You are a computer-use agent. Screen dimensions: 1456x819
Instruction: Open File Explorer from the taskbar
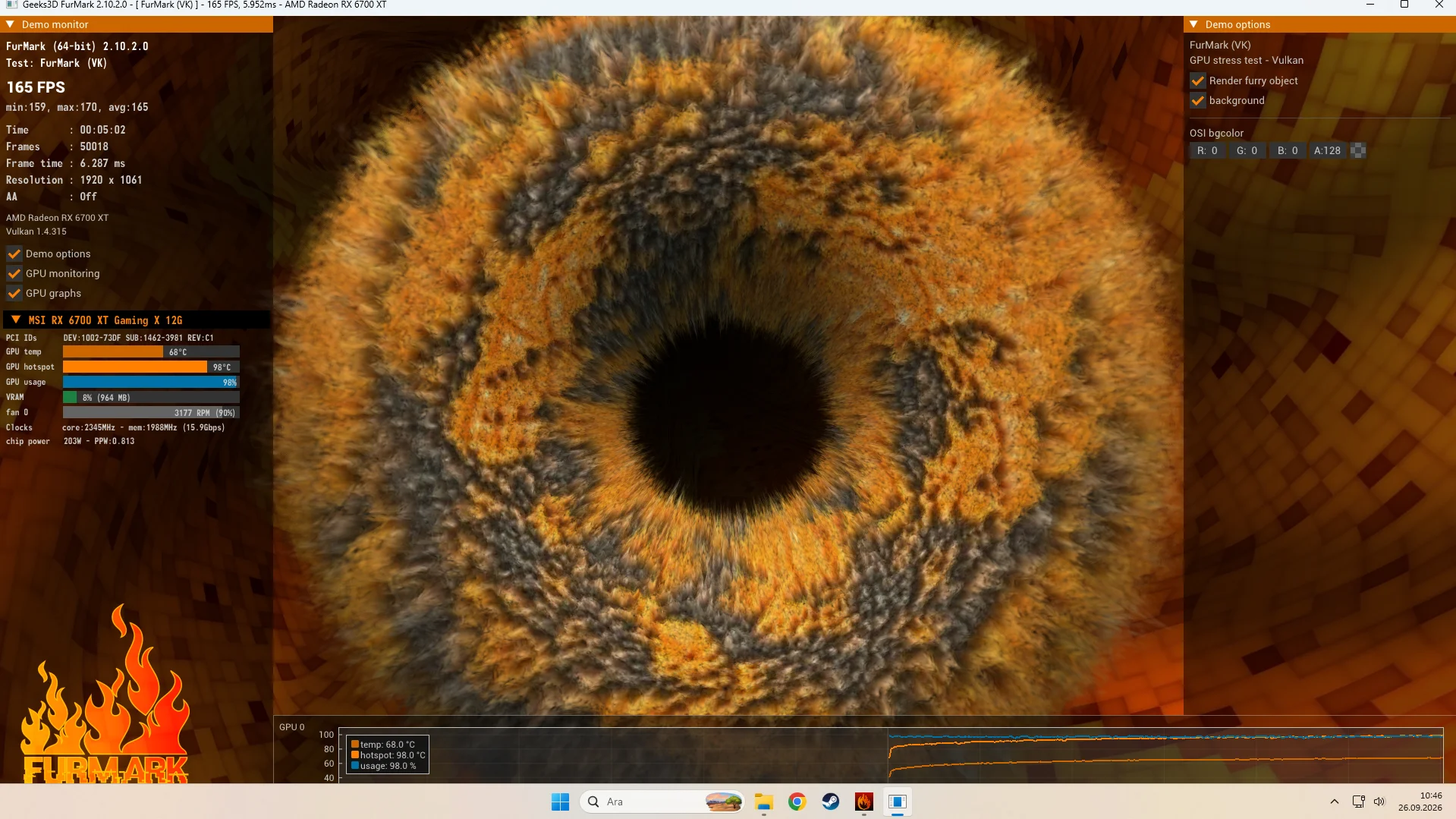[763, 802]
